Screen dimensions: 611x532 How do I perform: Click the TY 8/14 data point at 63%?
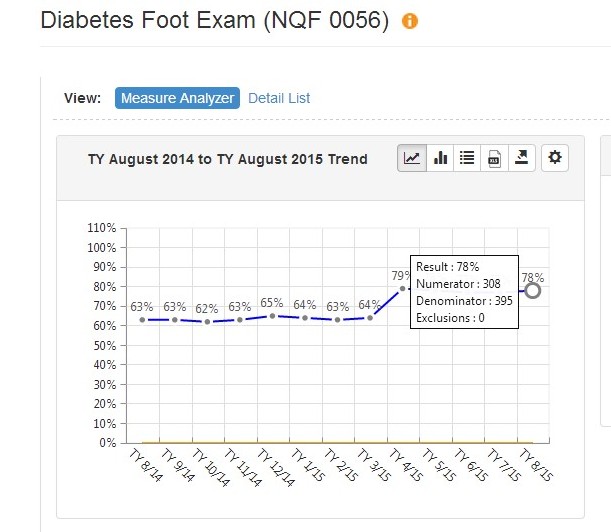click(143, 320)
